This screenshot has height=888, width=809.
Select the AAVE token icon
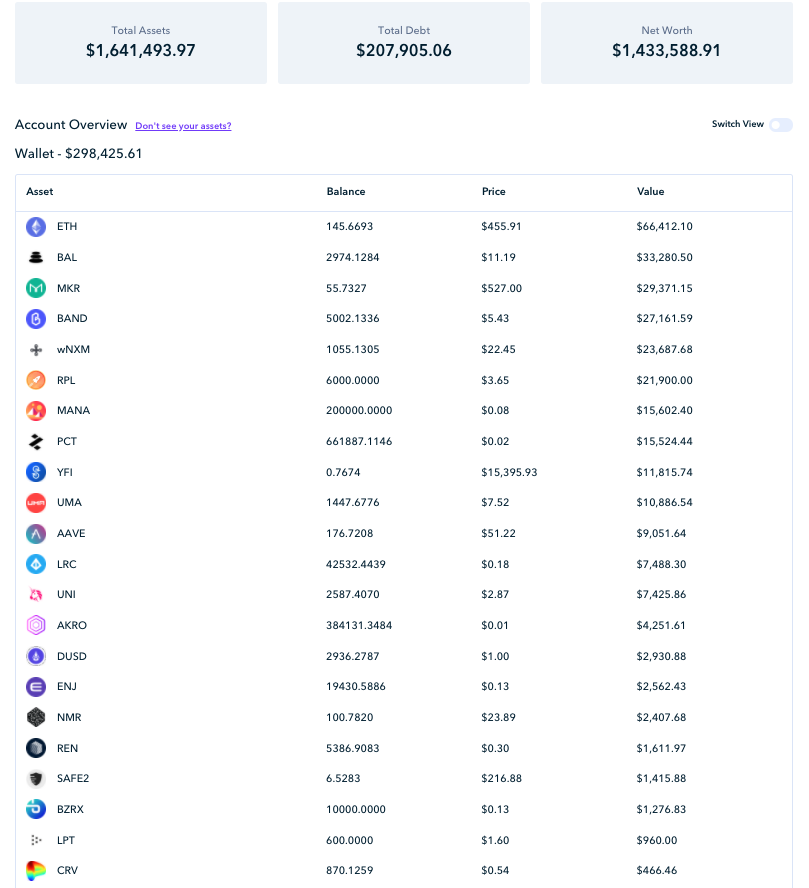(x=36, y=533)
